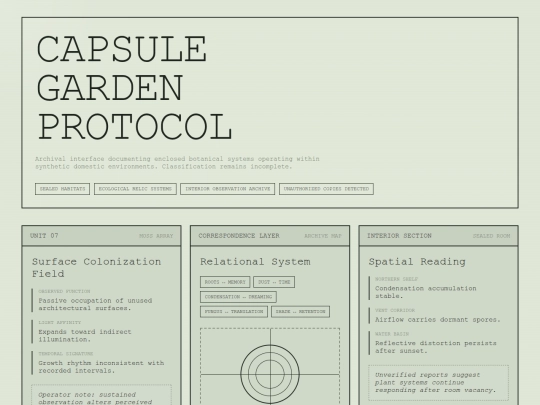Image resolution: width=540 pixels, height=405 pixels.
Task: Click the DUST ↔ TIME chip
Action: 274,282
